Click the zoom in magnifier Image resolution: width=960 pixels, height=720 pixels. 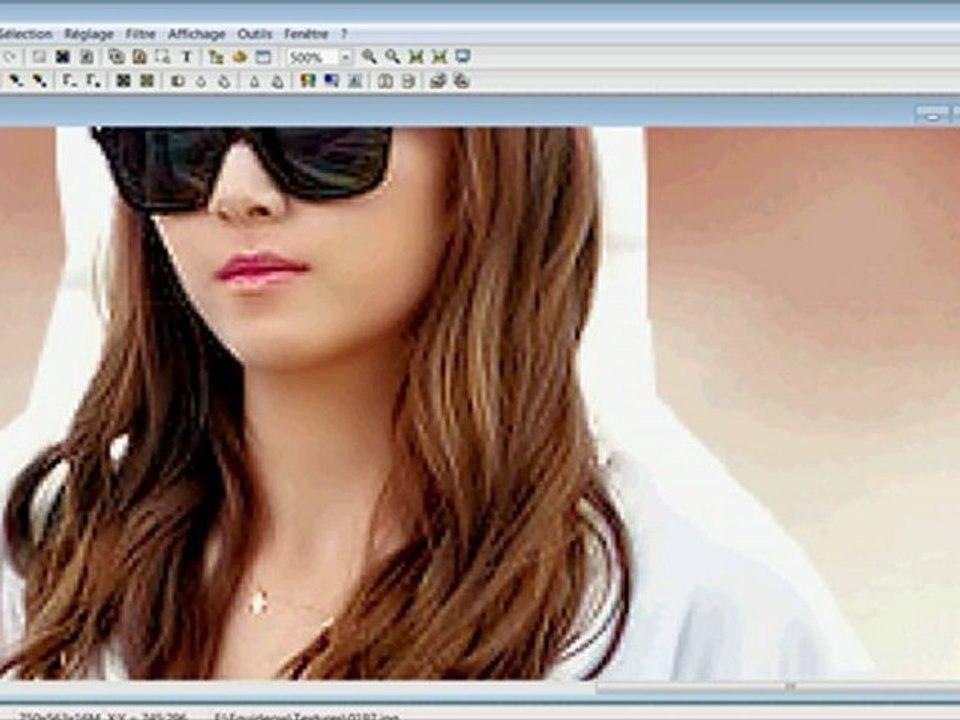pos(369,58)
